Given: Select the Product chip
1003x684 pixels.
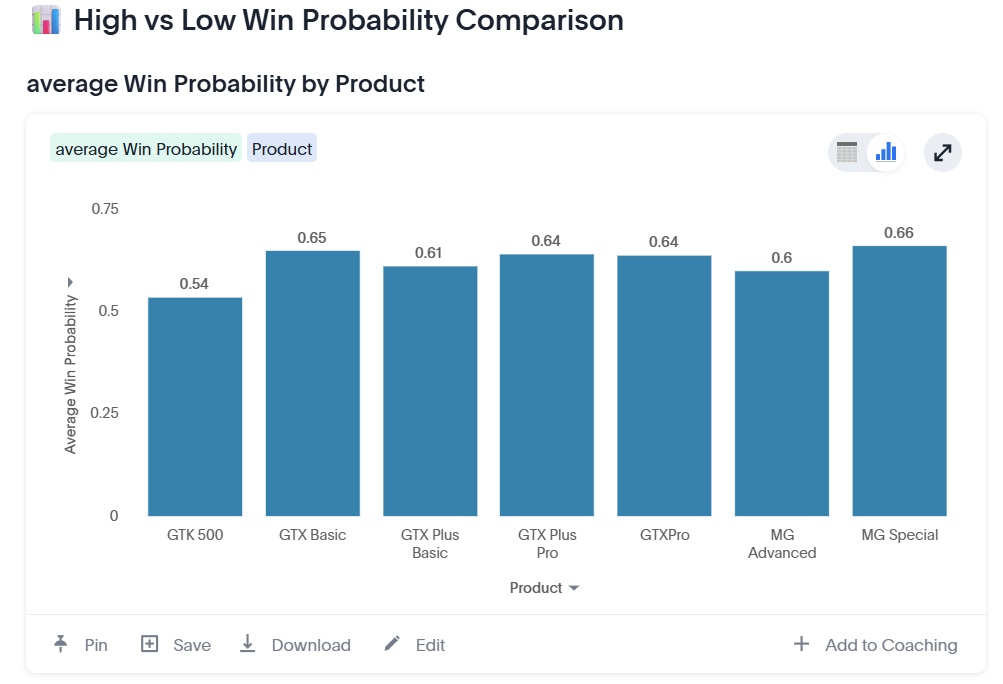Looking at the screenshot, I should point(282,149).
